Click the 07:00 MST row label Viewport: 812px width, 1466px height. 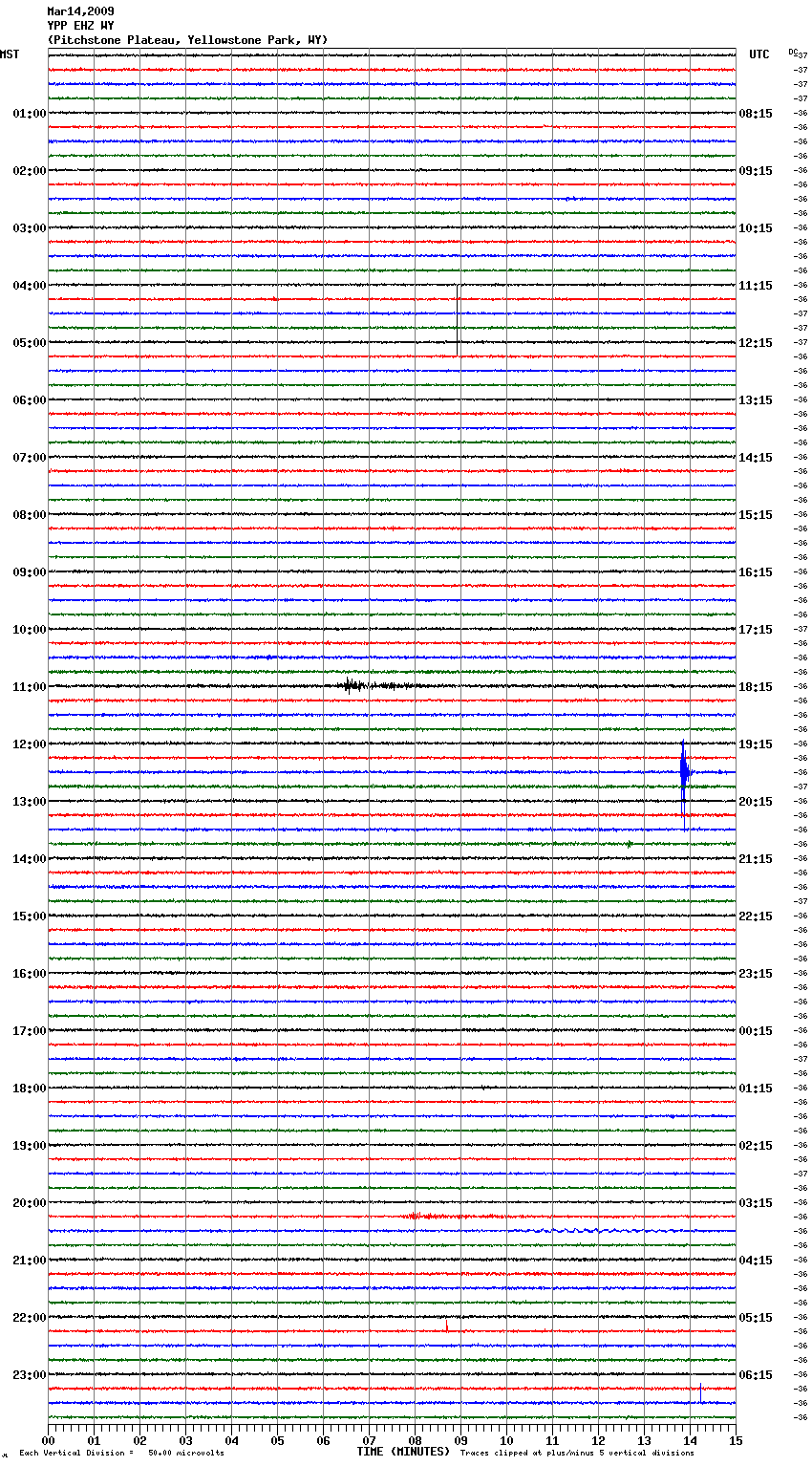tap(29, 458)
